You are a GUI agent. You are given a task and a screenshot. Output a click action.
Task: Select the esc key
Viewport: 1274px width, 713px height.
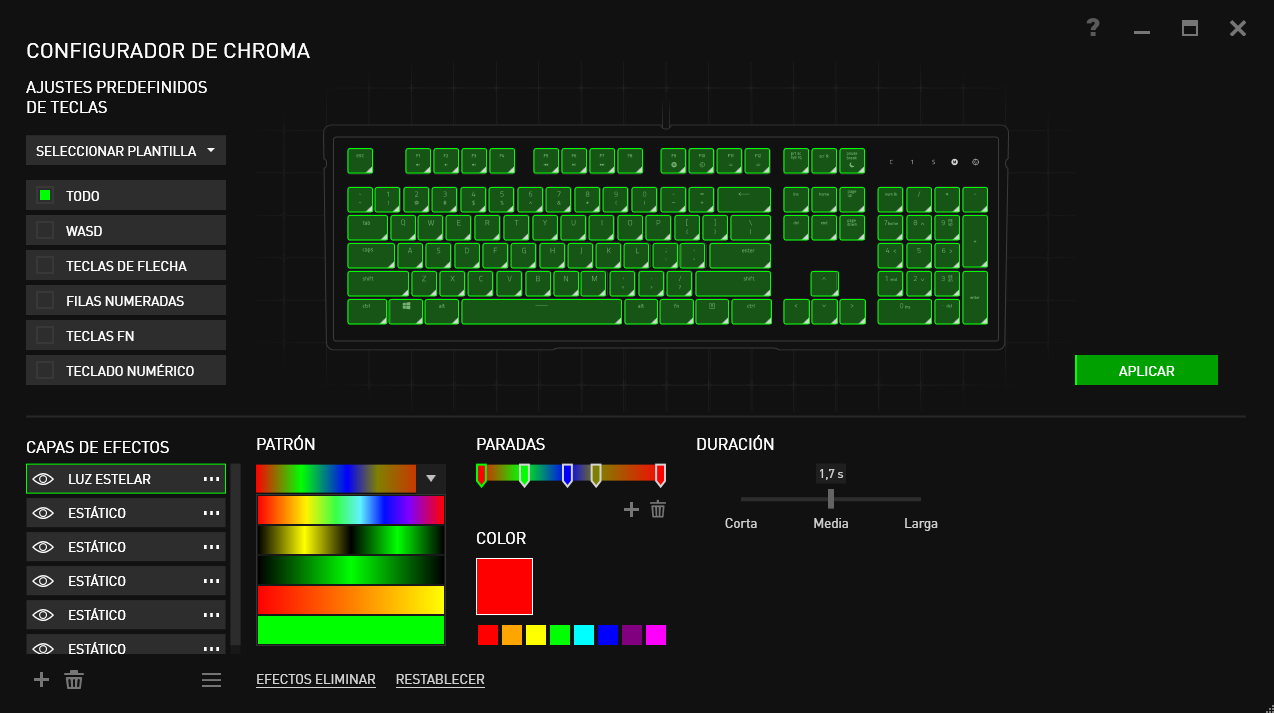(360, 161)
